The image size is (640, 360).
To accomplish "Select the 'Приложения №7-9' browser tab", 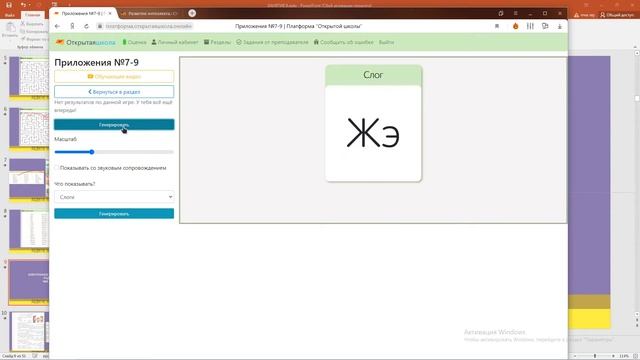I will click(84, 13).
